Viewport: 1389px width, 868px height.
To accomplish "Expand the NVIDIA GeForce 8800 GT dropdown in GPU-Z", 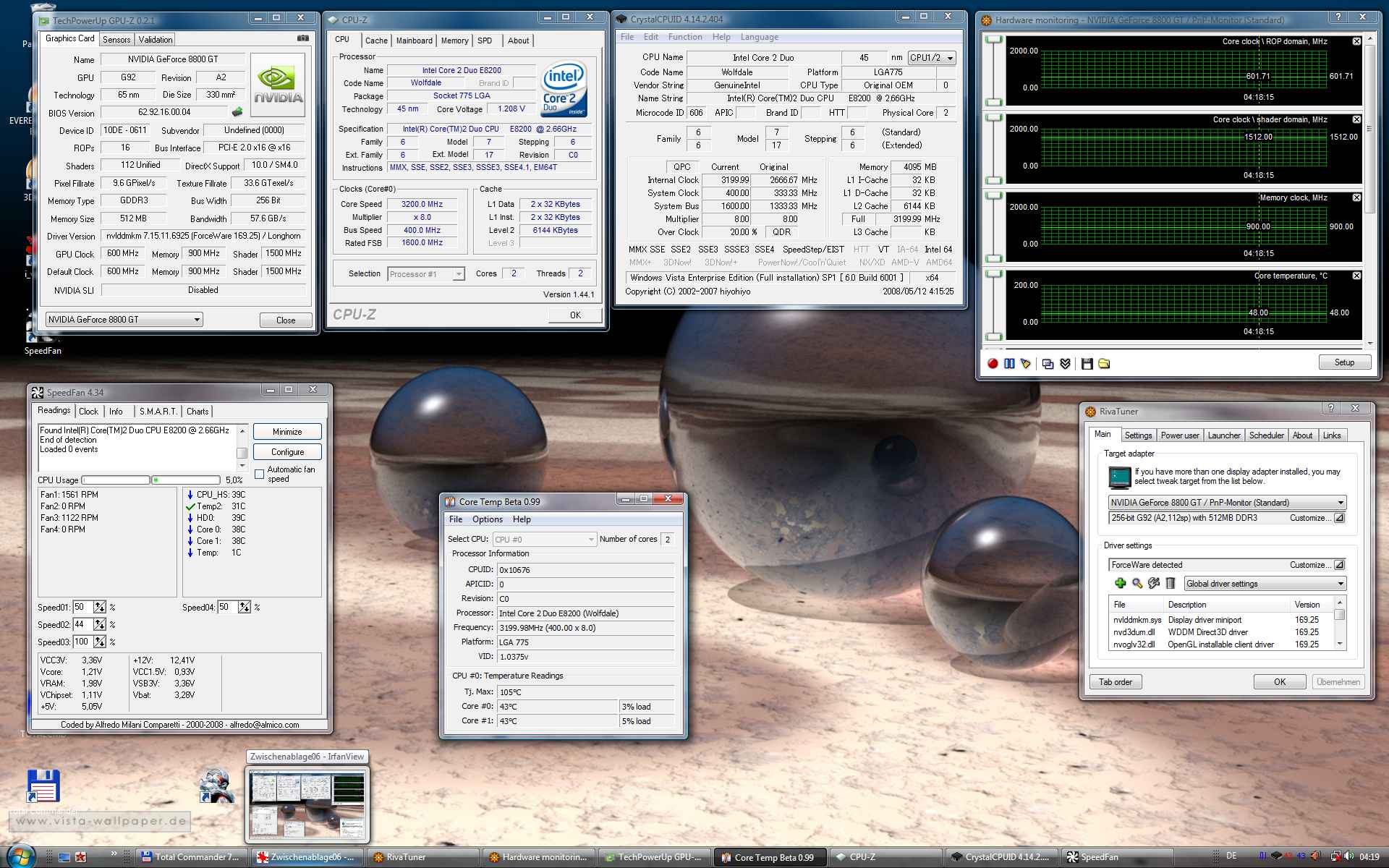I will 196,320.
